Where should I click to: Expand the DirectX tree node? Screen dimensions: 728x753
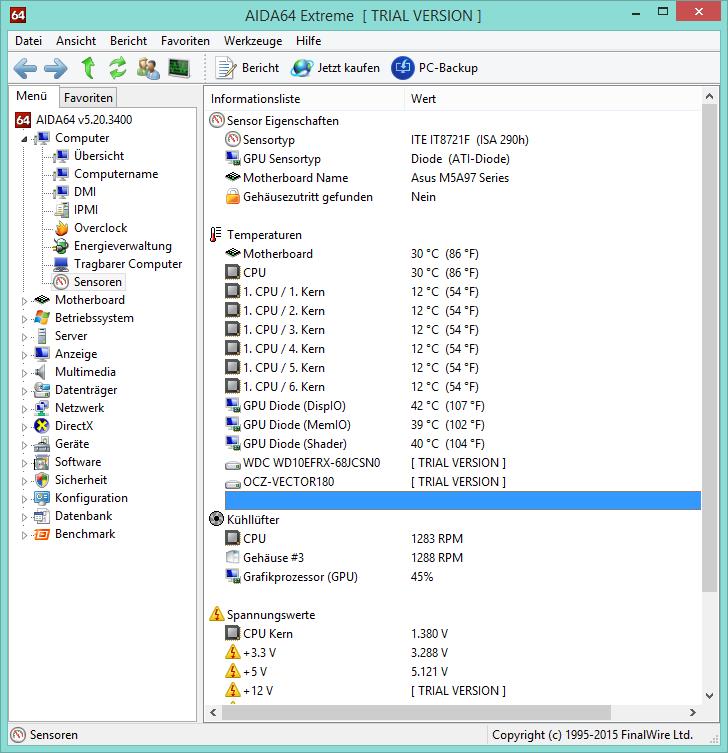[24, 427]
